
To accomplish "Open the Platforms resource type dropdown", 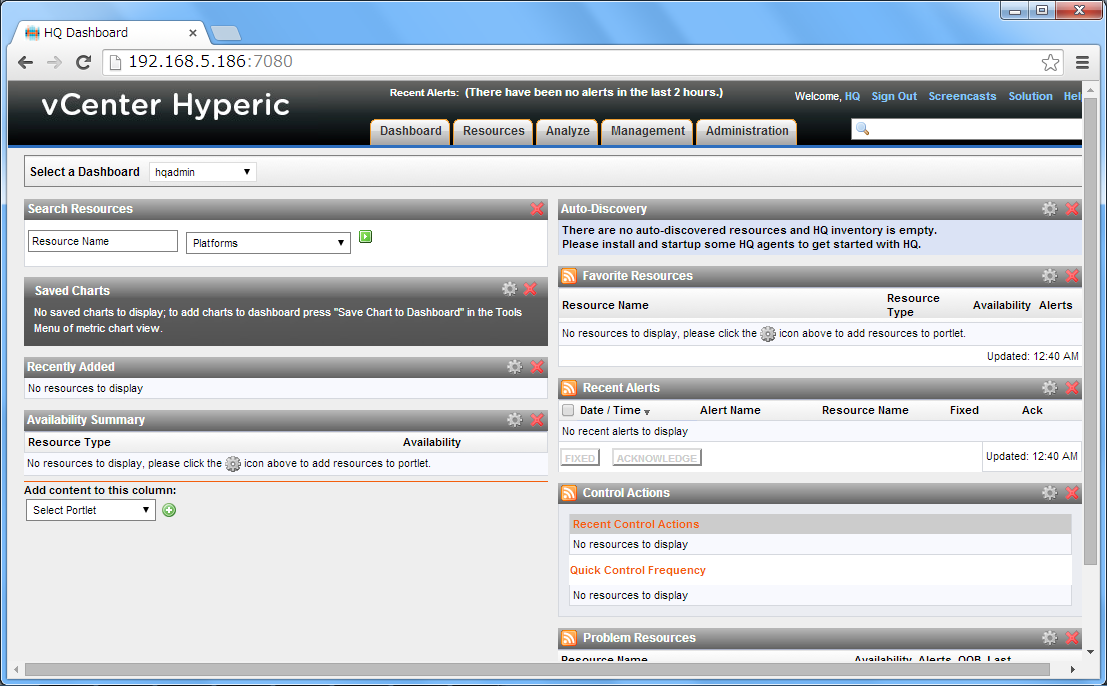I will click(x=268, y=243).
